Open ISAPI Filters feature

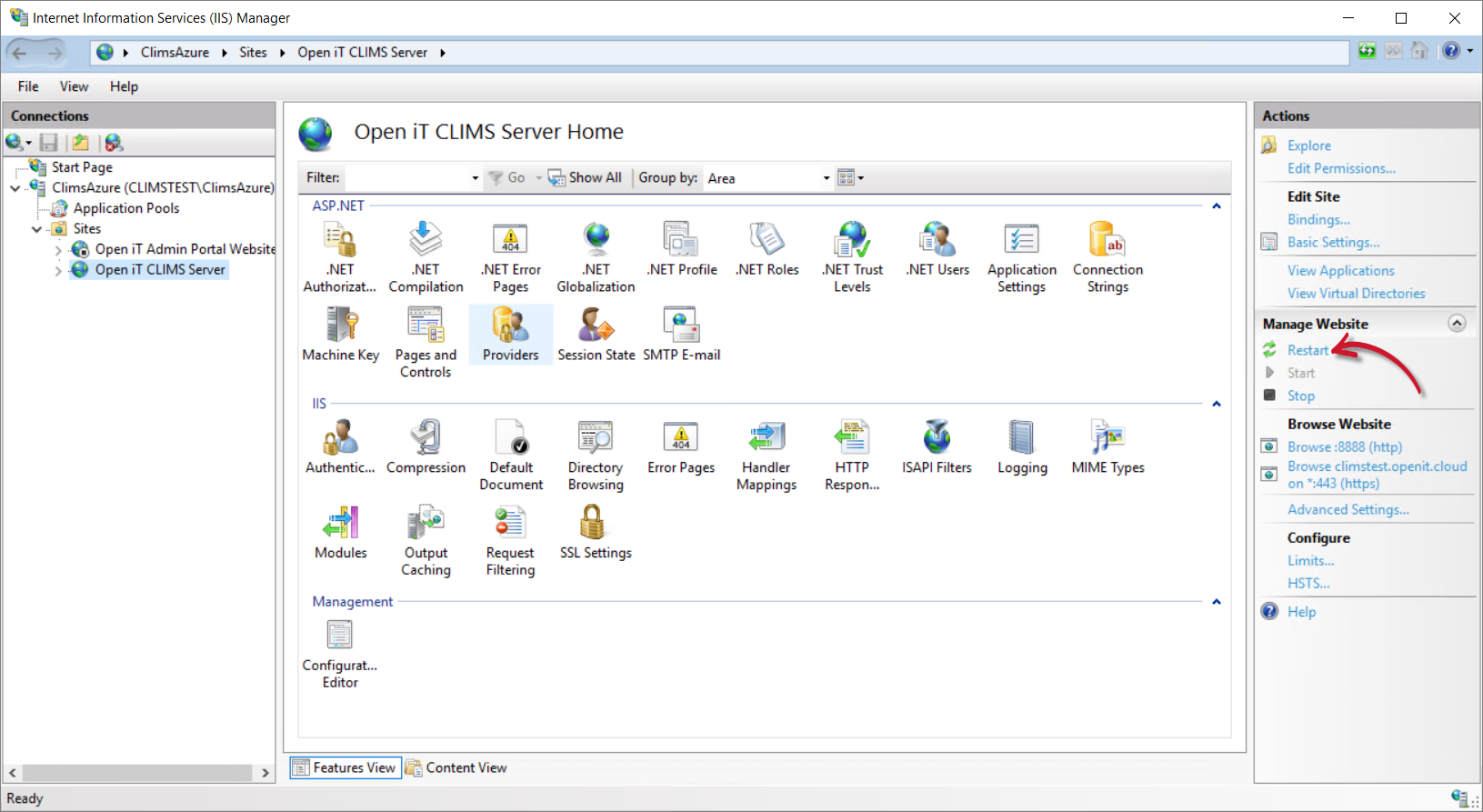(x=937, y=447)
